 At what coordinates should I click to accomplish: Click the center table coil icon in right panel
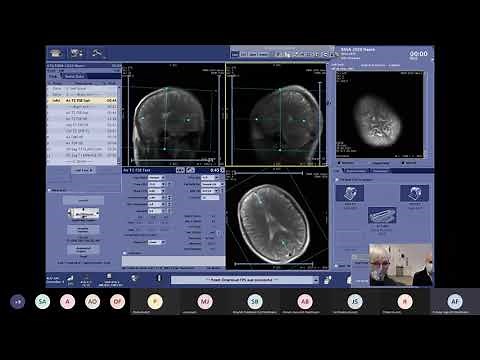[382, 215]
